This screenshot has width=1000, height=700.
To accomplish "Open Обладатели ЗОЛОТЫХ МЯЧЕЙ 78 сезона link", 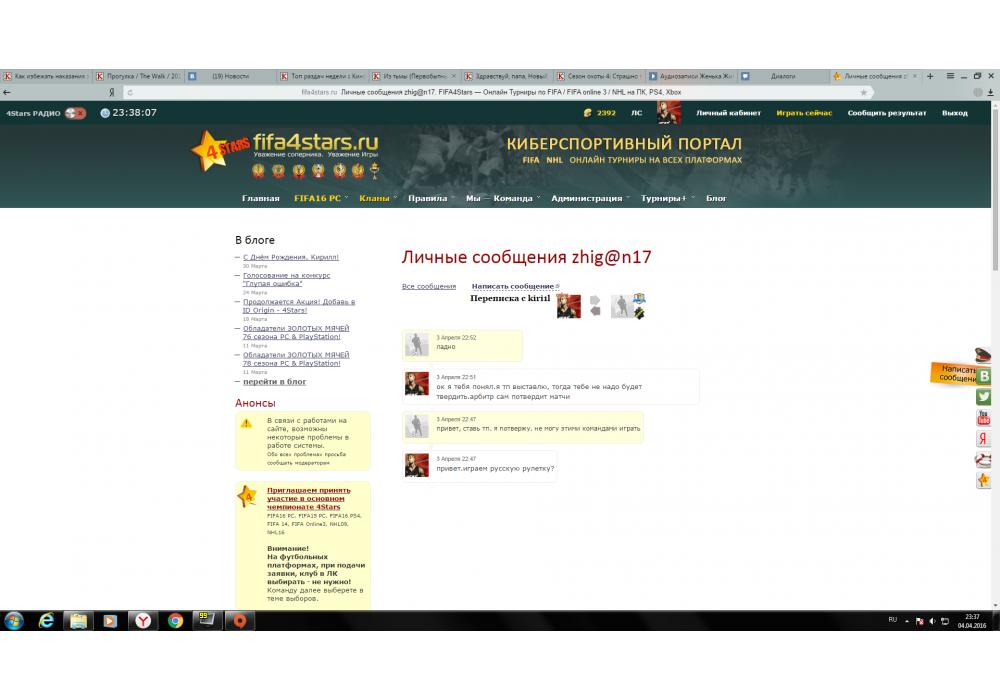I will coord(296,359).
